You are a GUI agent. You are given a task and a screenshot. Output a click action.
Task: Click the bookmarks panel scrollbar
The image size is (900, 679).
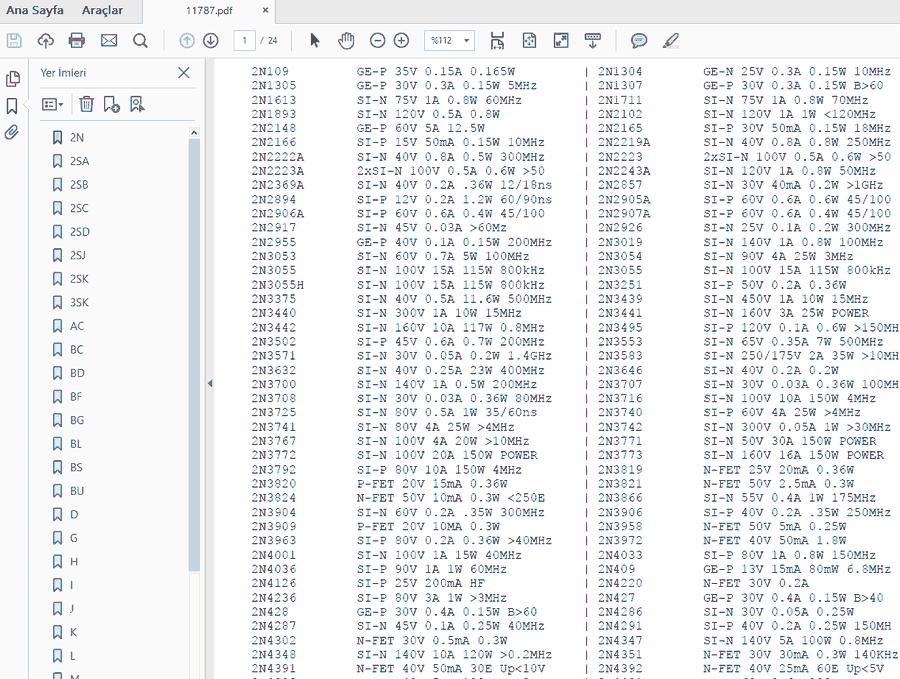click(194, 355)
